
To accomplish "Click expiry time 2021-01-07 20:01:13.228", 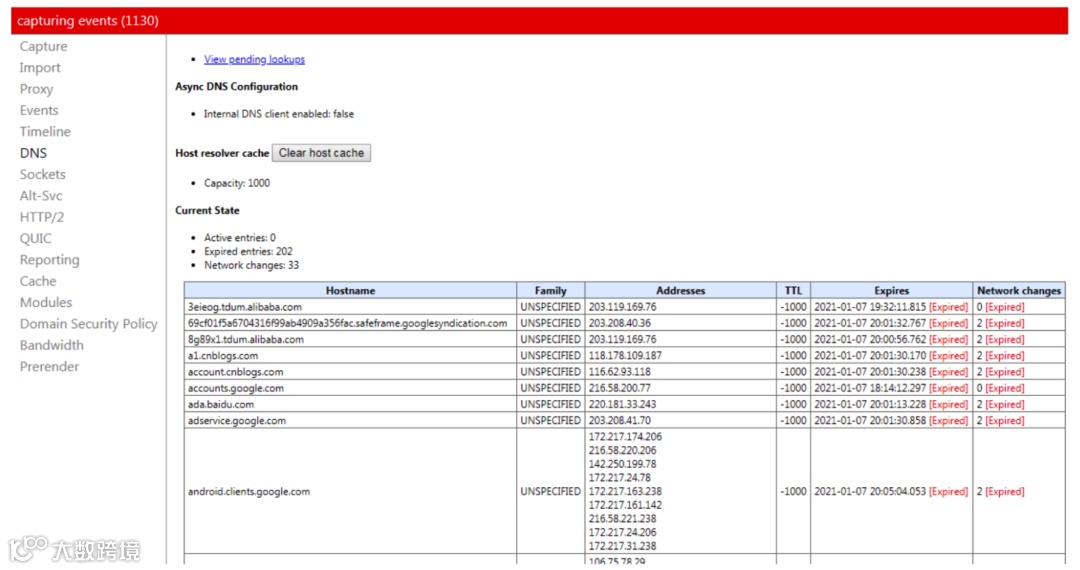I will [870, 404].
